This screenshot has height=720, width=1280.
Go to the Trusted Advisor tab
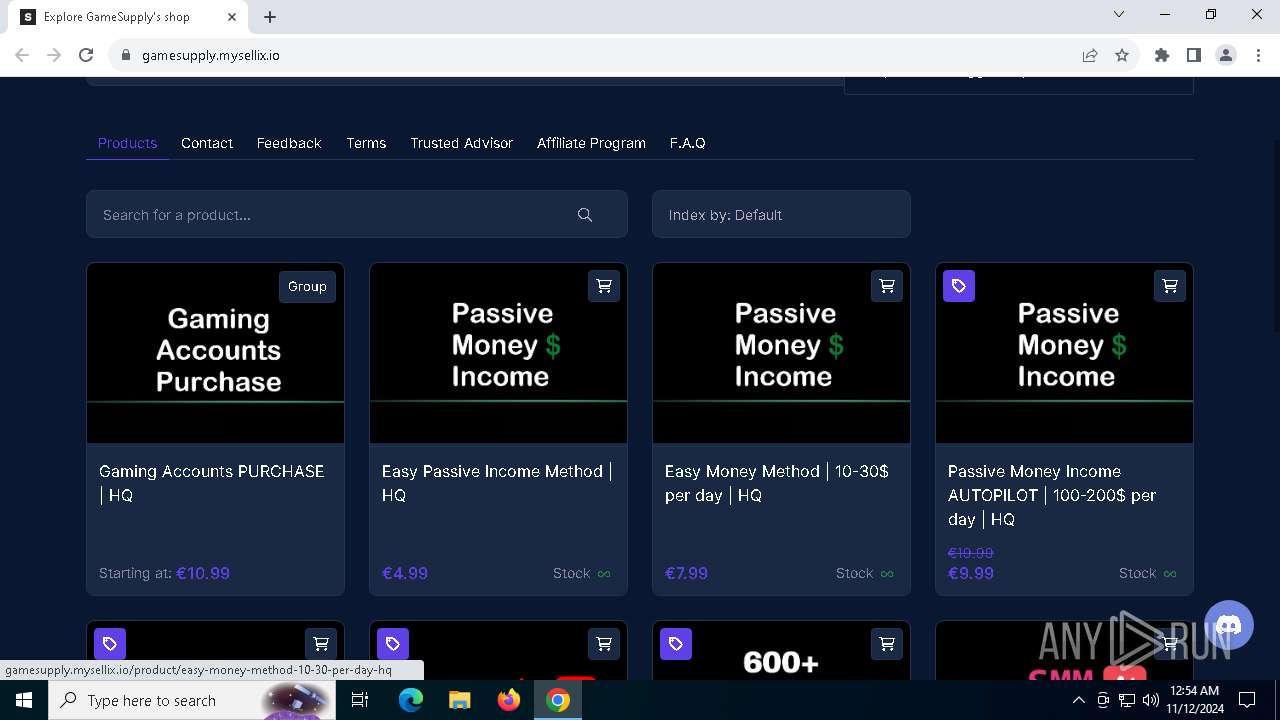coord(461,143)
